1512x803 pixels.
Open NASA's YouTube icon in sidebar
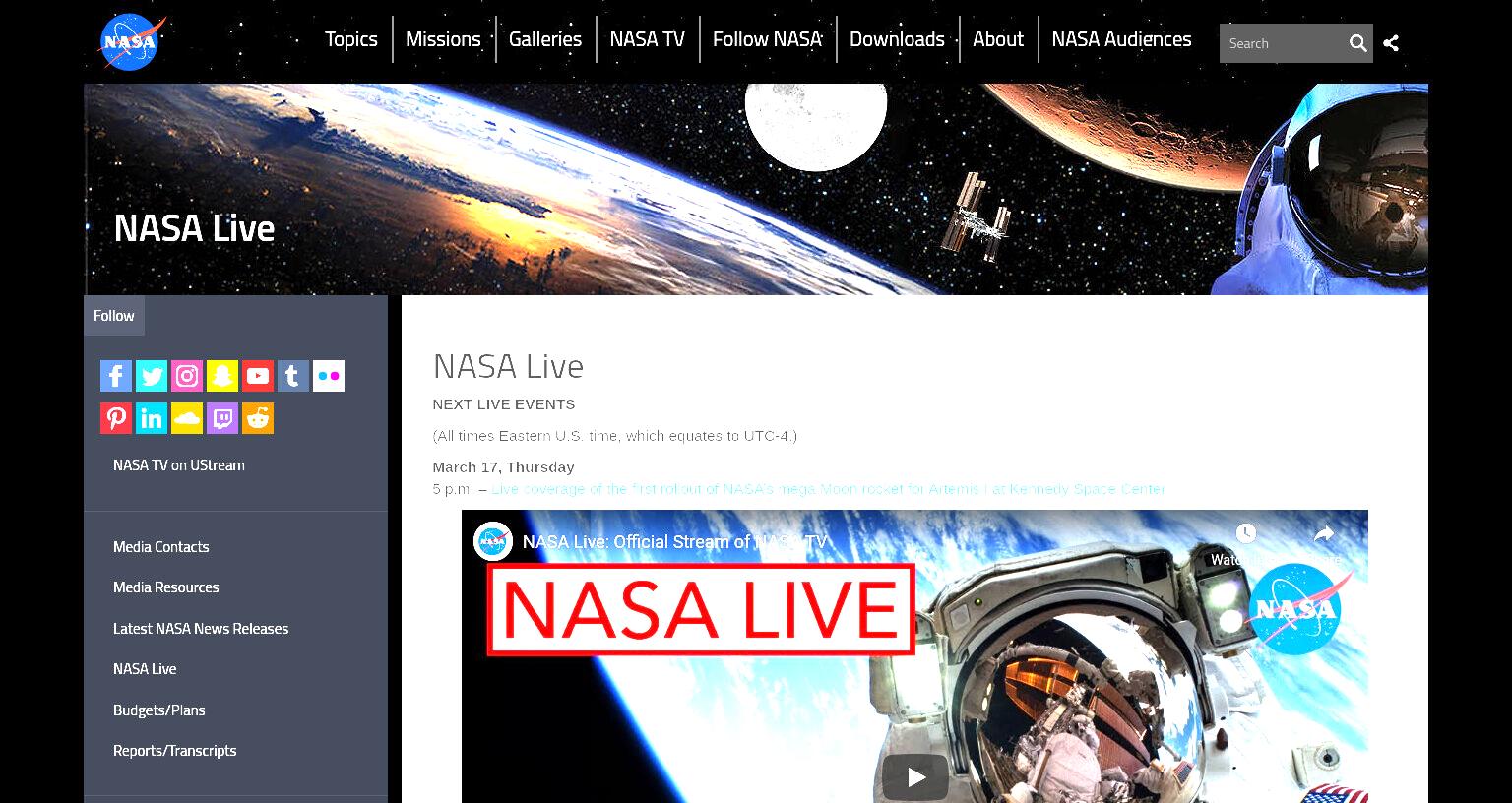[258, 376]
